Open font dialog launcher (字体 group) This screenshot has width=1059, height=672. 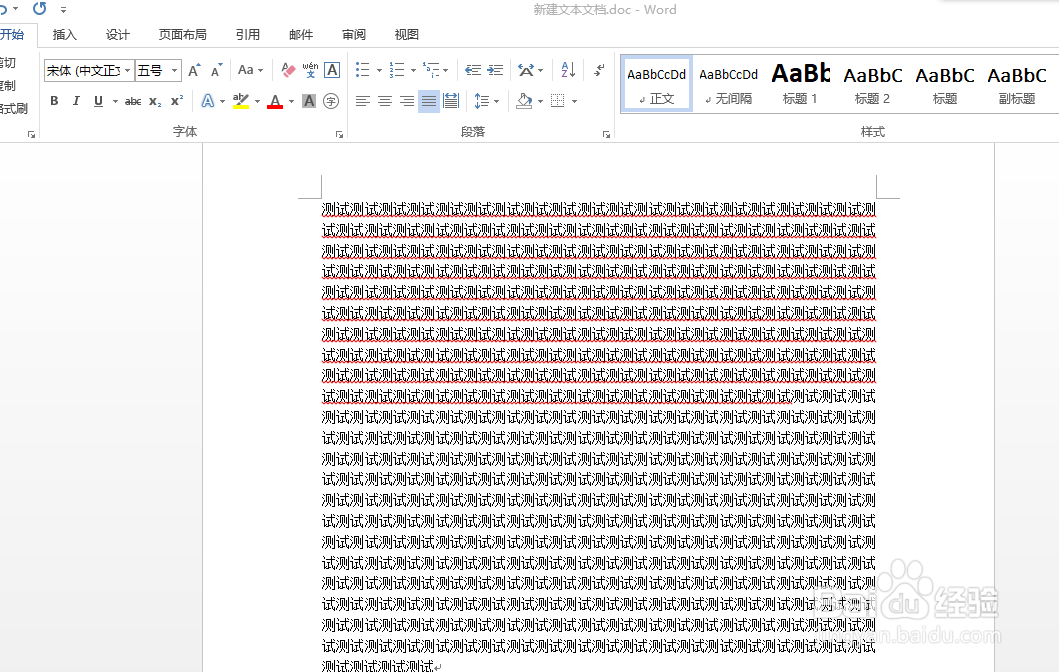[x=339, y=134]
